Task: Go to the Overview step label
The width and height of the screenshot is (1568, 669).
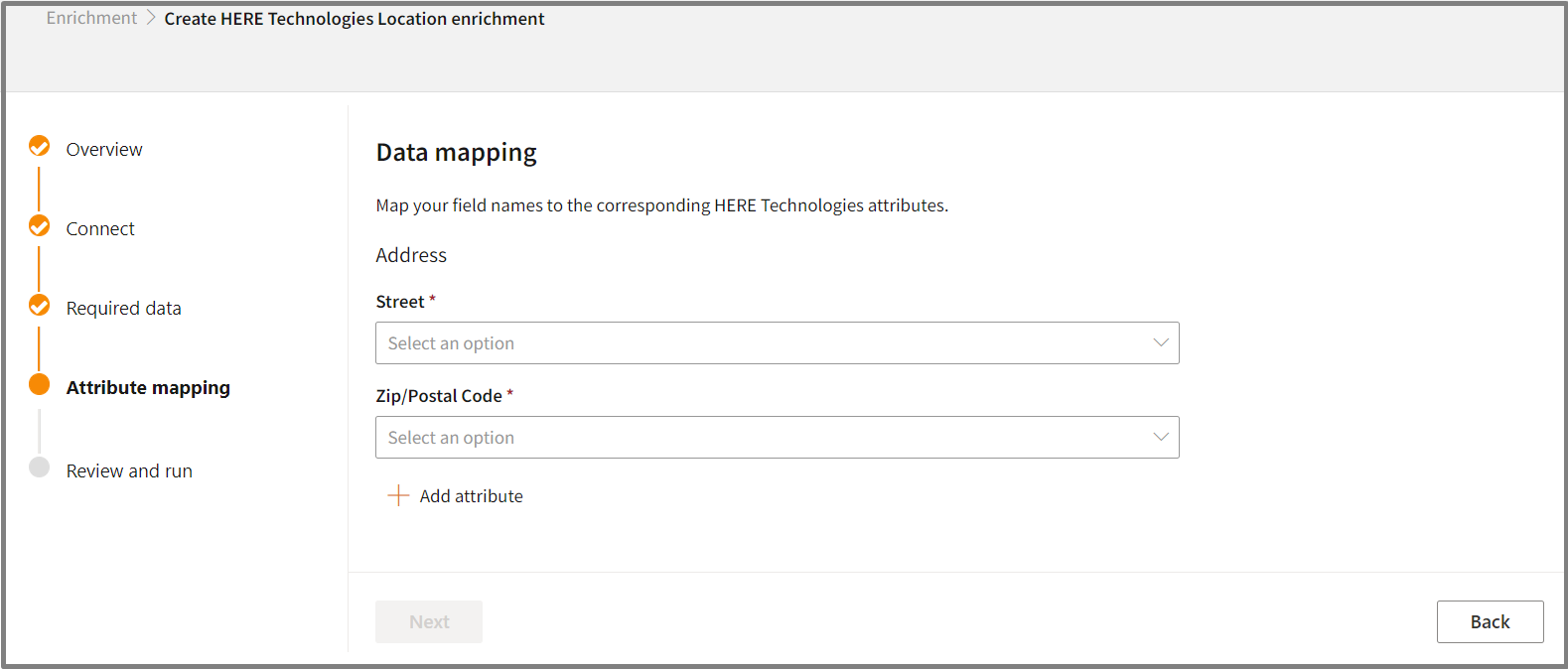Action: (x=104, y=149)
